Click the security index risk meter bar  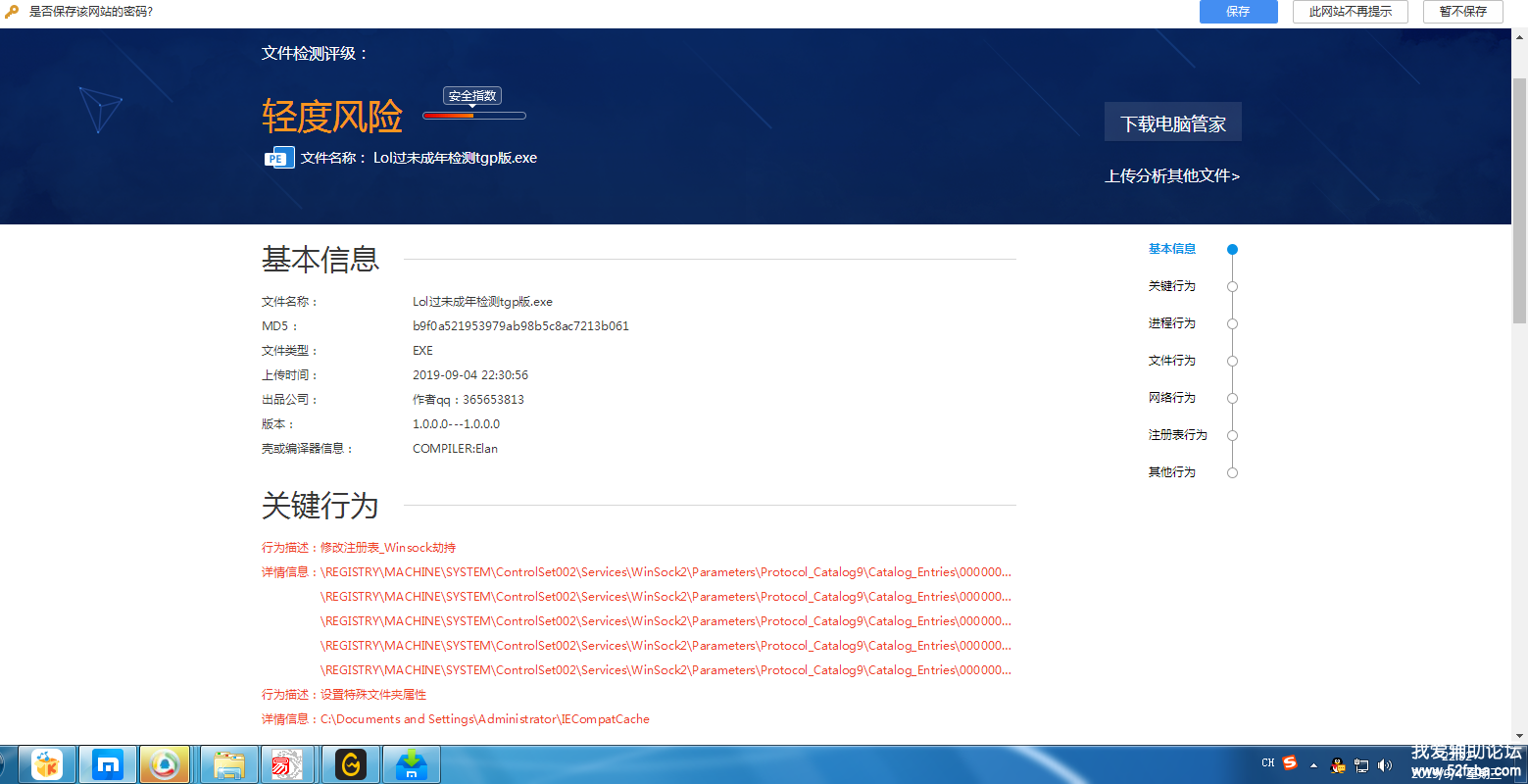click(474, 116)
